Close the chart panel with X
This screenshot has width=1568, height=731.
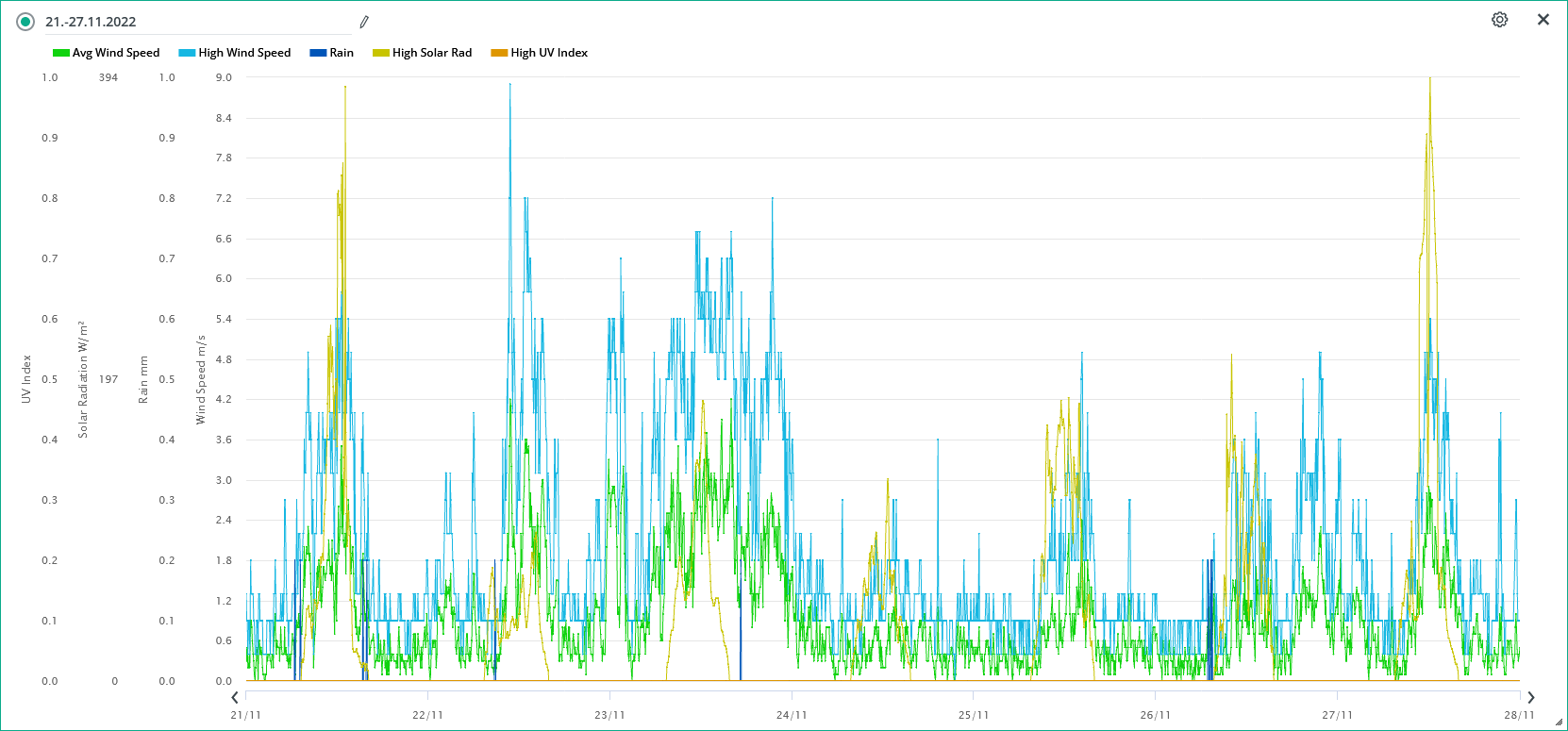[x=1543, y=20]
